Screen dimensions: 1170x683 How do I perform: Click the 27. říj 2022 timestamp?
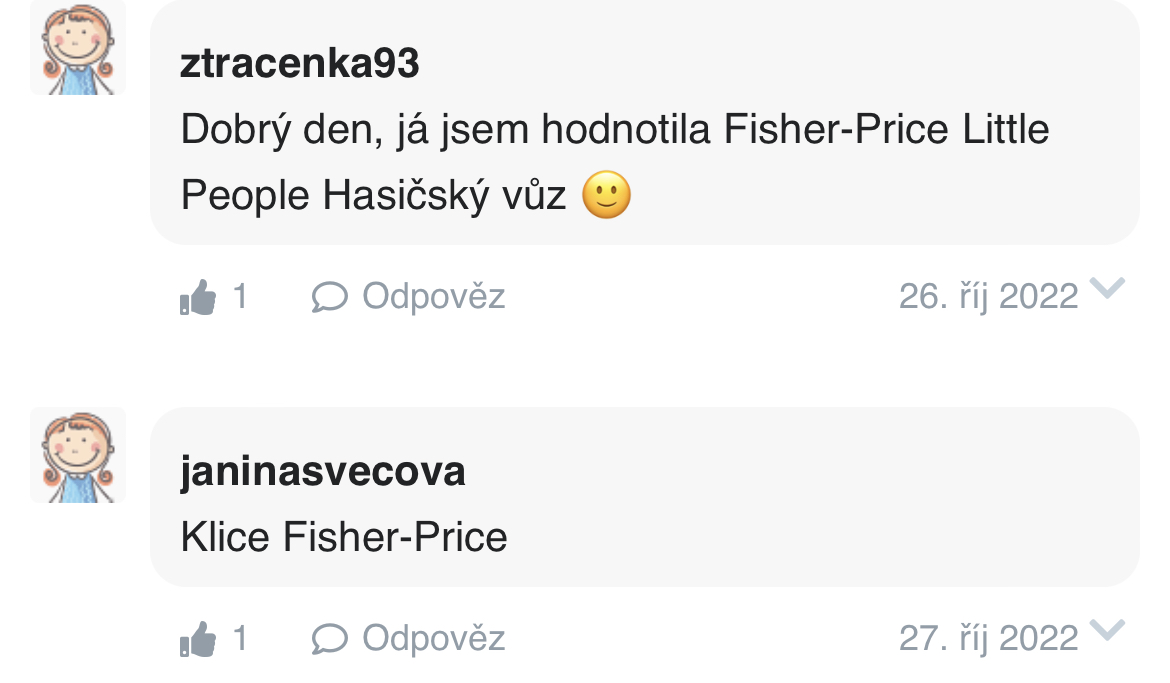pyautogui.click(x=988, y=638)
